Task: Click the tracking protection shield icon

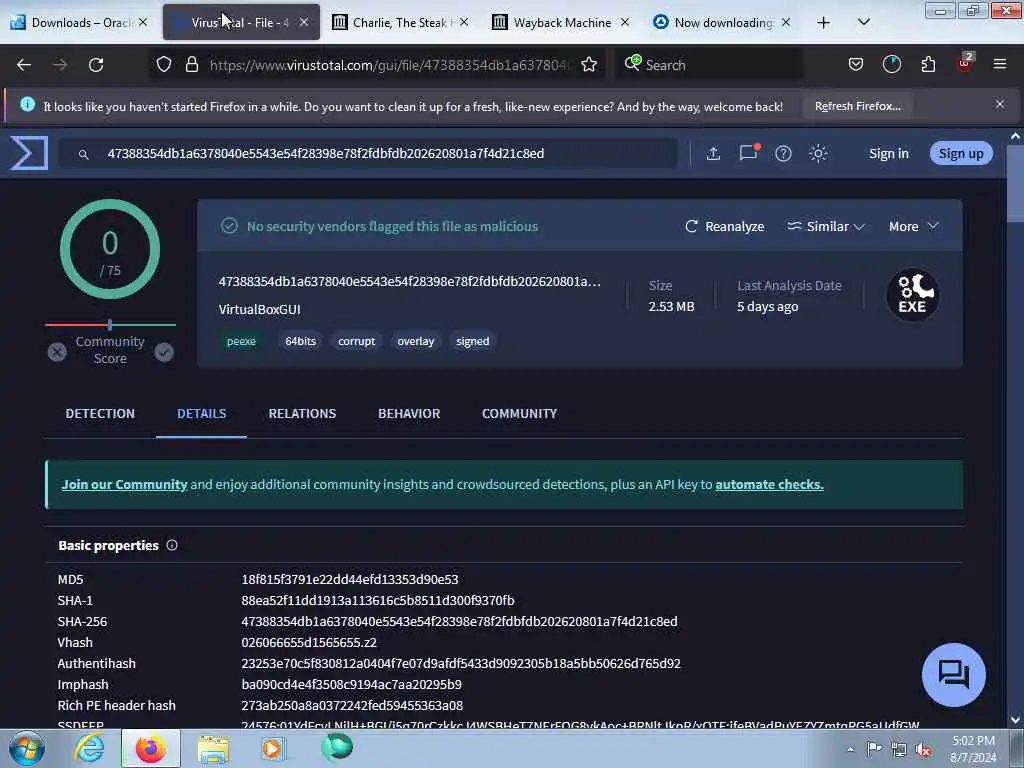Action: tap(164, 64)
